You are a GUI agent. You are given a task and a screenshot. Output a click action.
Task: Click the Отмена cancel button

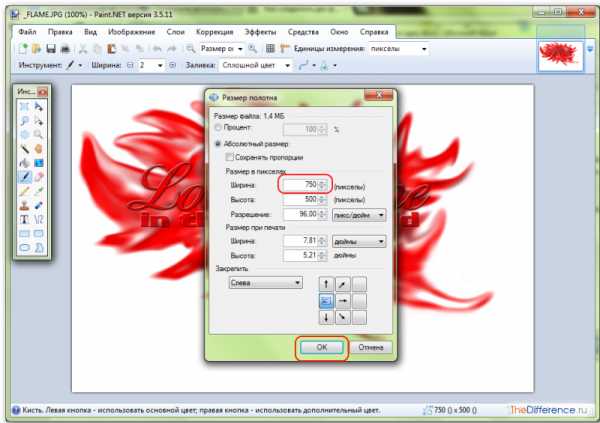point(371,347)
